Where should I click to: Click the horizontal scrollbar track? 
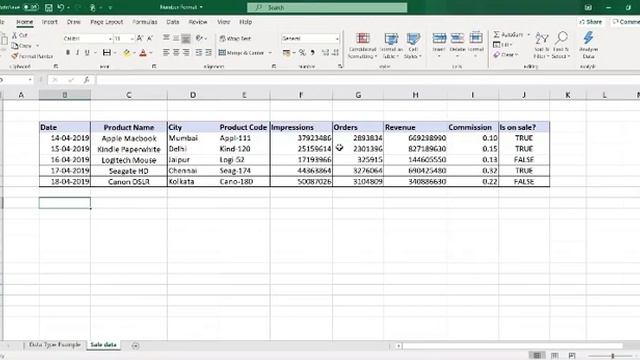click(512, 346)
